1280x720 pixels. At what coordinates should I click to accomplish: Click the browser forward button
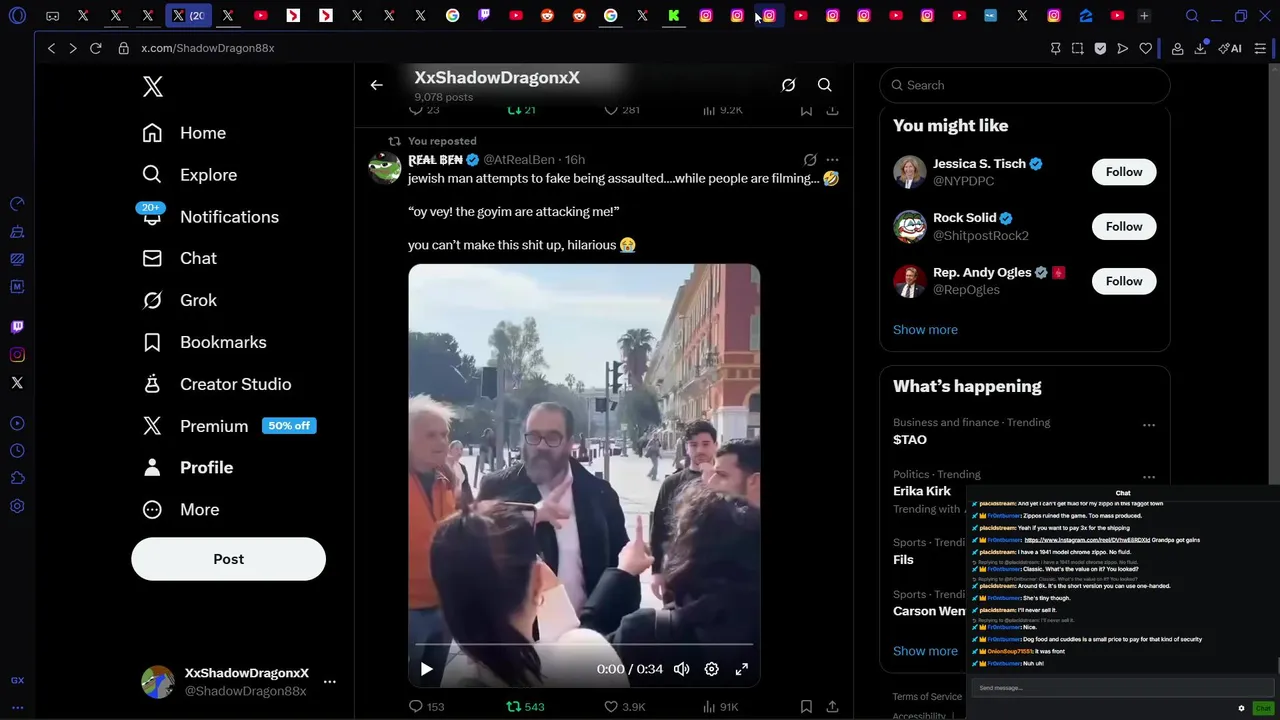pos(72,48)
